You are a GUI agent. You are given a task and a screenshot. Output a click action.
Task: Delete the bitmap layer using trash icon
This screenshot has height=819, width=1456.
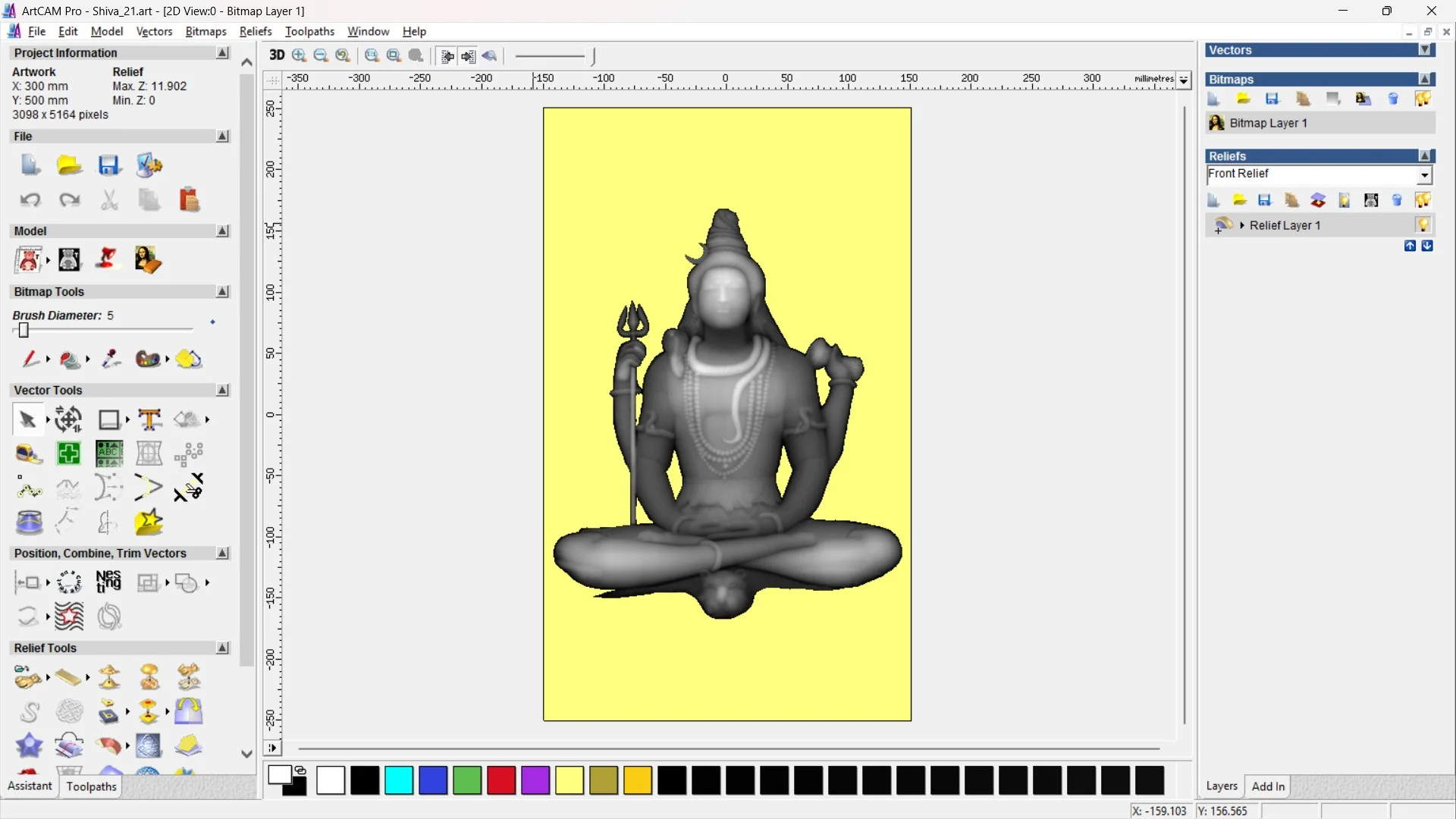click(x=1393, y=99)
